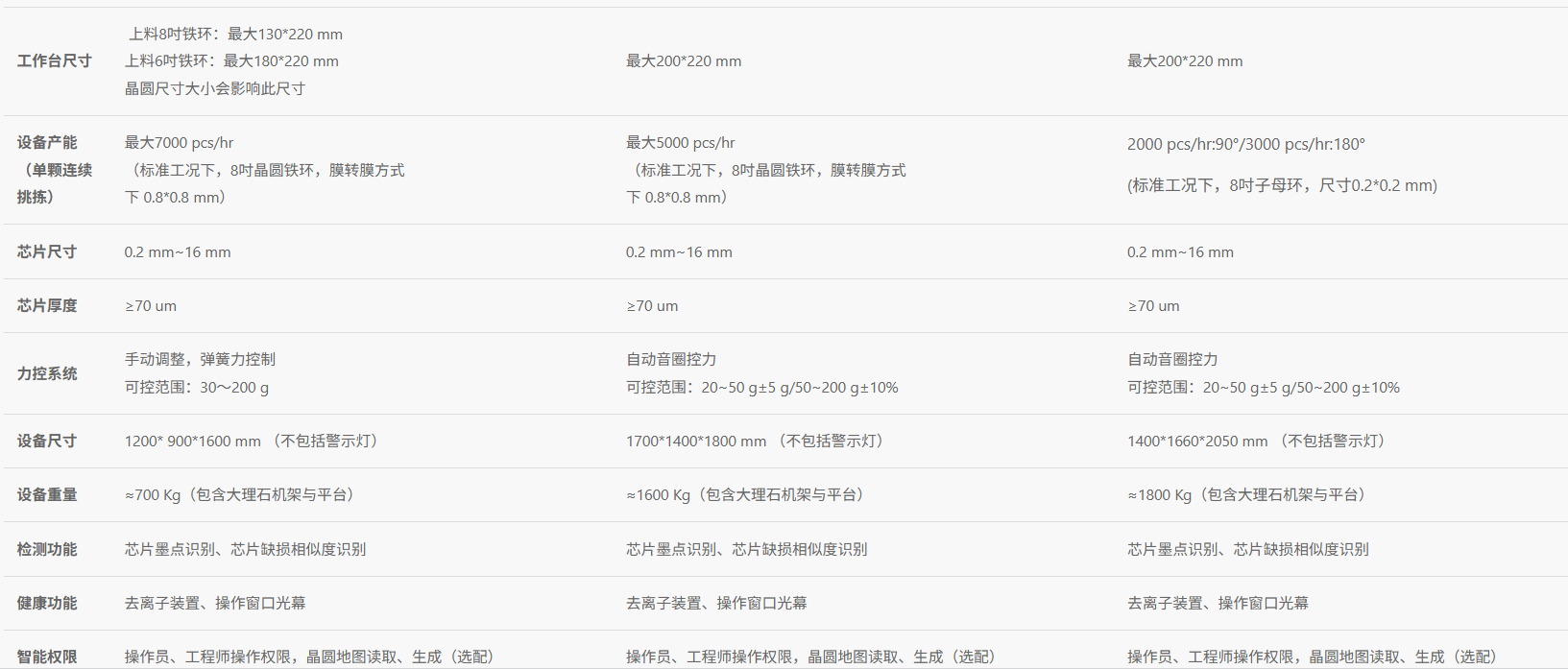This screenshot has height=669, width=1568.
Task: Click the 健康功能 row label
Action: (47, 604)
